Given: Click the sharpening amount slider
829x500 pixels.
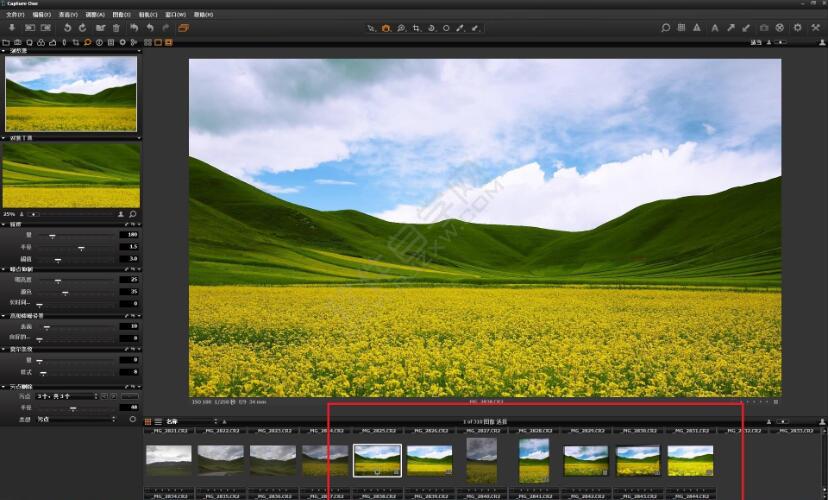Looking at the screenshot, I should (x=52, y=235).
